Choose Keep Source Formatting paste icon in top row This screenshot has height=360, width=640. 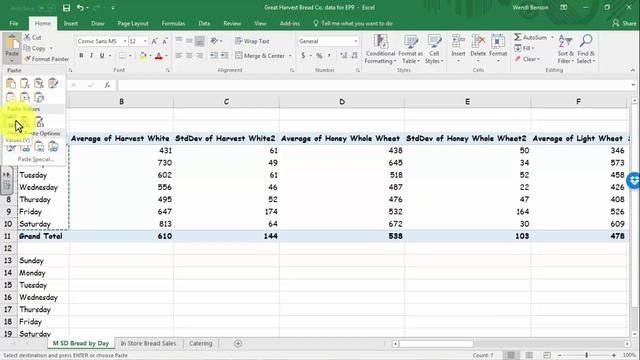tap(53, 83)
